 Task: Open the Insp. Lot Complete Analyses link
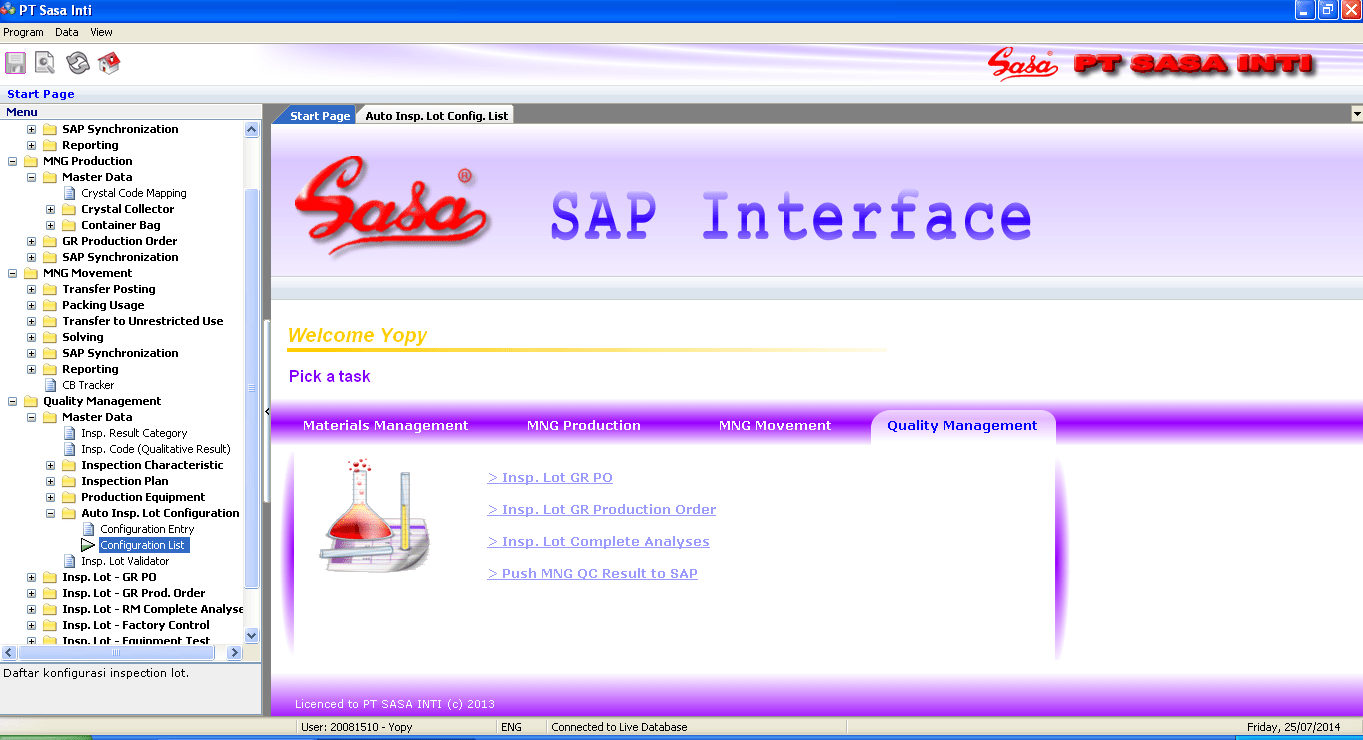599,542
